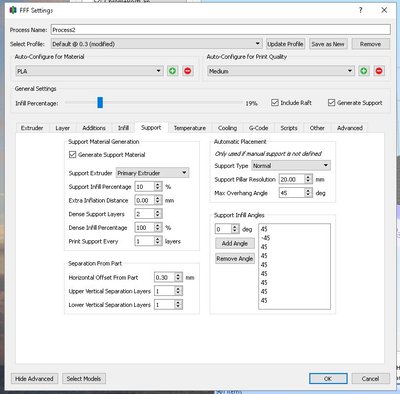The image size is (400, 394).
Task: Switch to the Extruder tab
Action: click(x=32, y=128)
